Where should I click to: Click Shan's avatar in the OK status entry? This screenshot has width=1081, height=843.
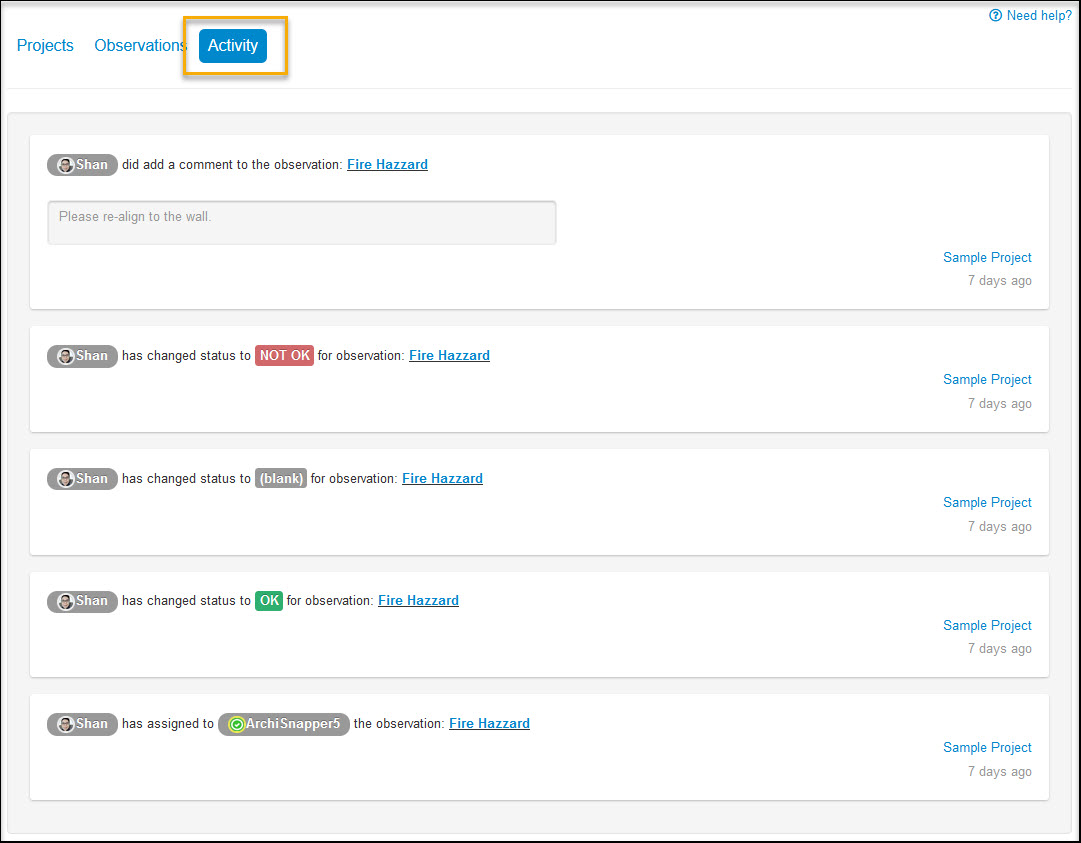pyautogui.click(x=66, y=601)
